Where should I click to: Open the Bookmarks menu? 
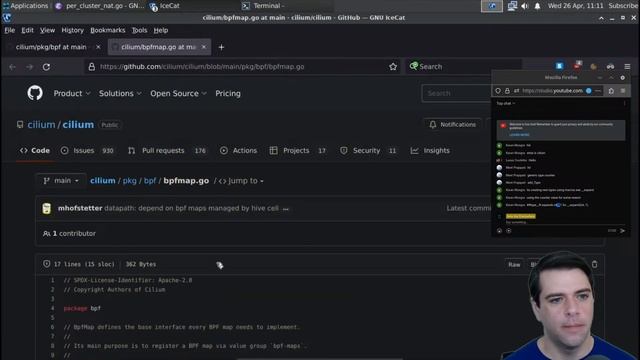[108, 30]
